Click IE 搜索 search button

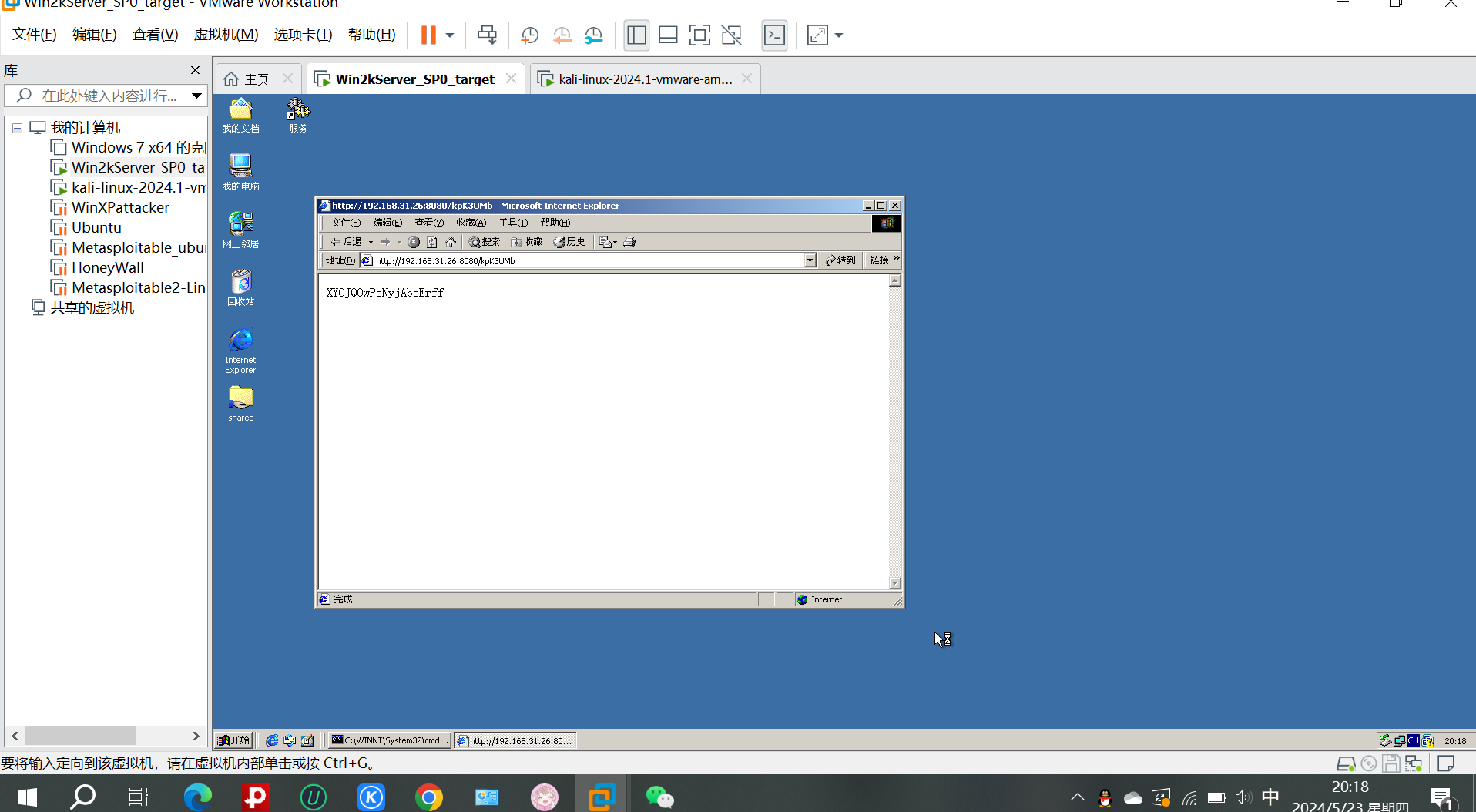coord(485,242)
